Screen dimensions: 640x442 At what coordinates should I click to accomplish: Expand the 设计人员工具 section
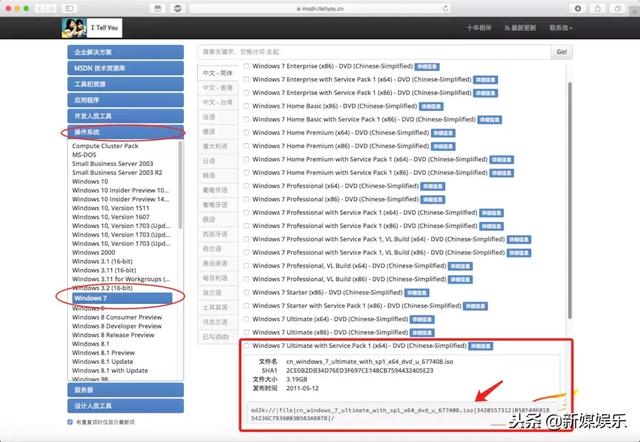tap(125, 406)
